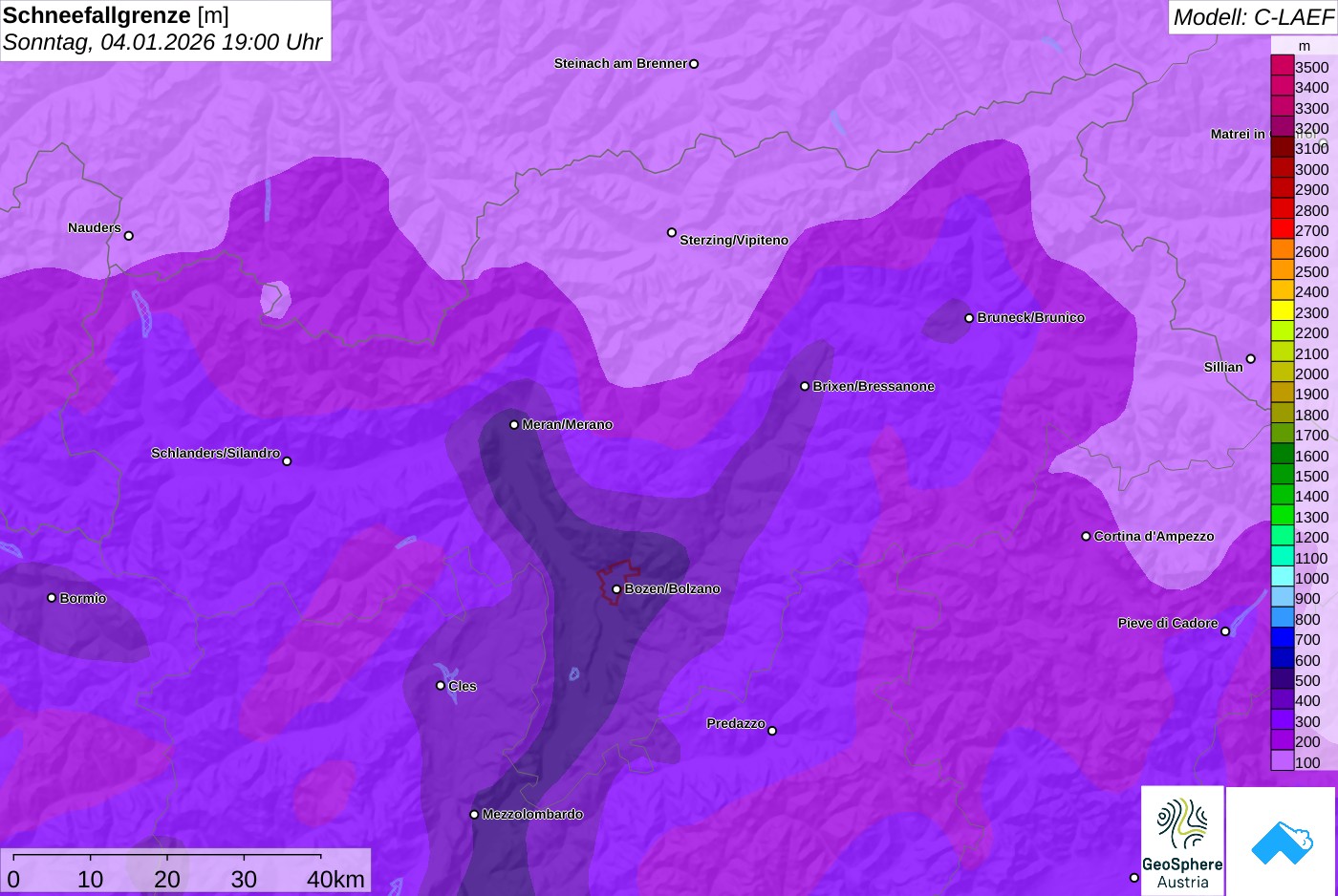Screen dimensions: 1338x896
Task: Select the Bozen/Bolzano city marker dot
Action: pos(616,589)
